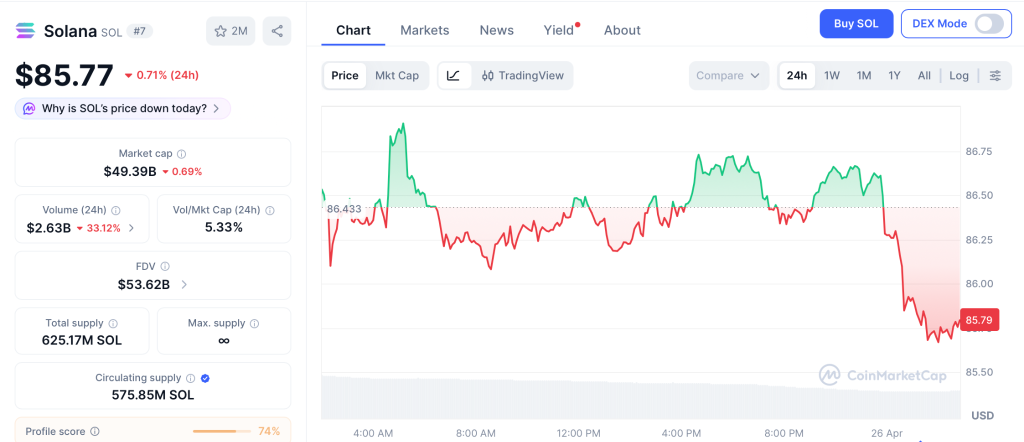
Task: Open the Compare dropdown
Action: pos(728,75)
